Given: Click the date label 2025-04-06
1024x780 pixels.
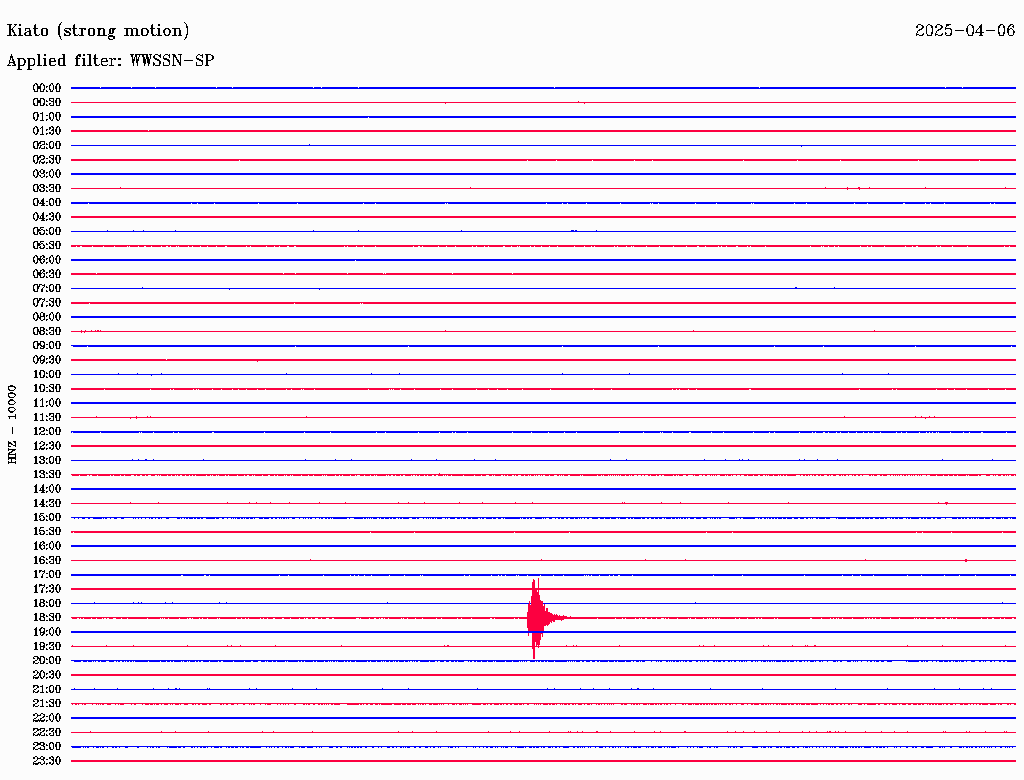Looking at the screenshot, I should pos(965,30).
